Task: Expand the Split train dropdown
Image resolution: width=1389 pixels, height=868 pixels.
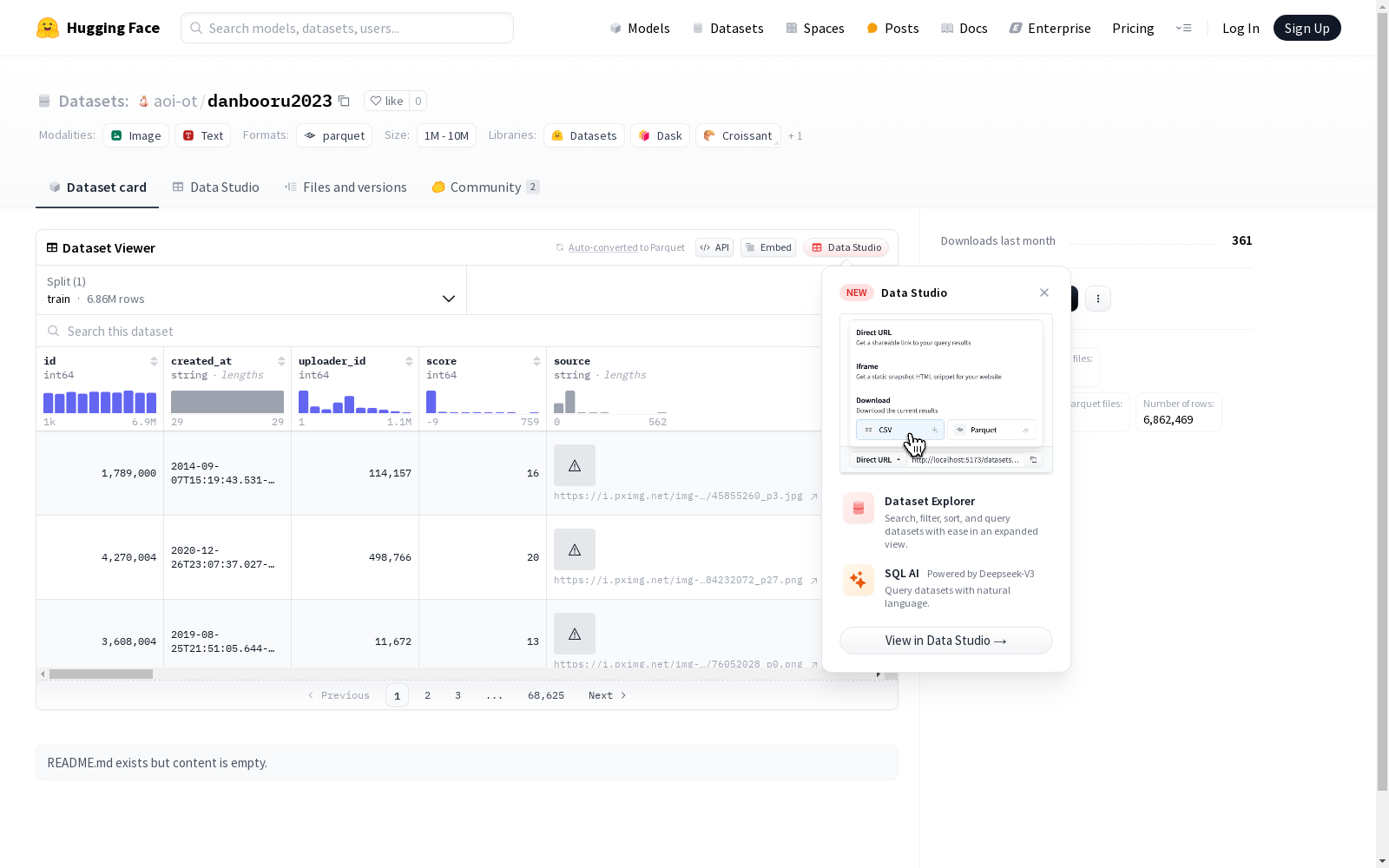Action: coord(252,290)
